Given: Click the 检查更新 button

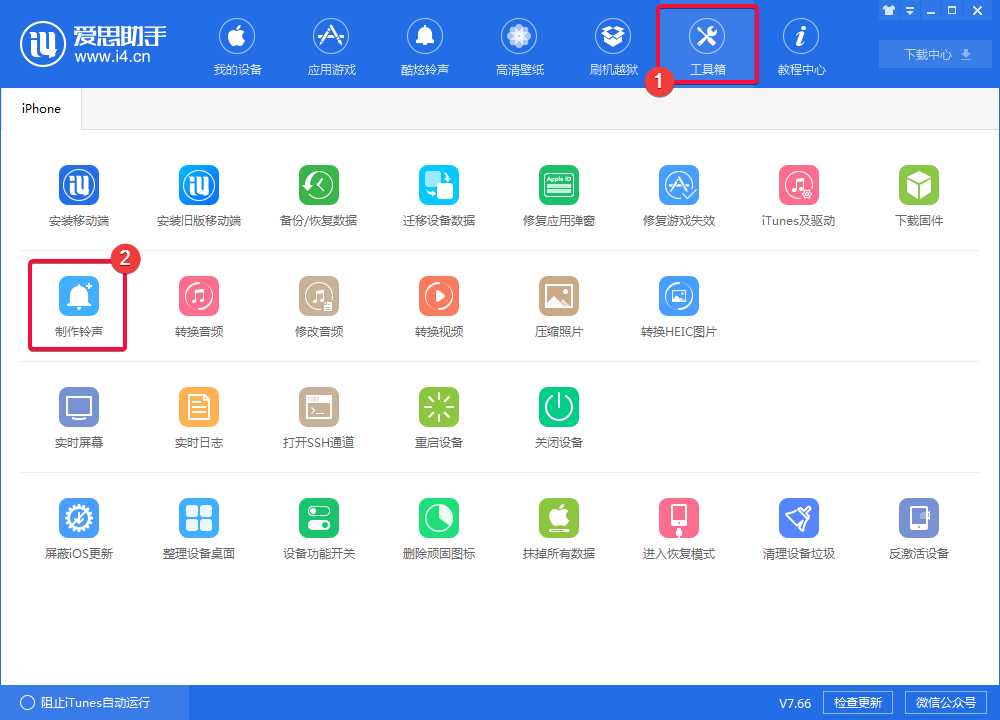Looking at the screenshot, I should [857, 703].
